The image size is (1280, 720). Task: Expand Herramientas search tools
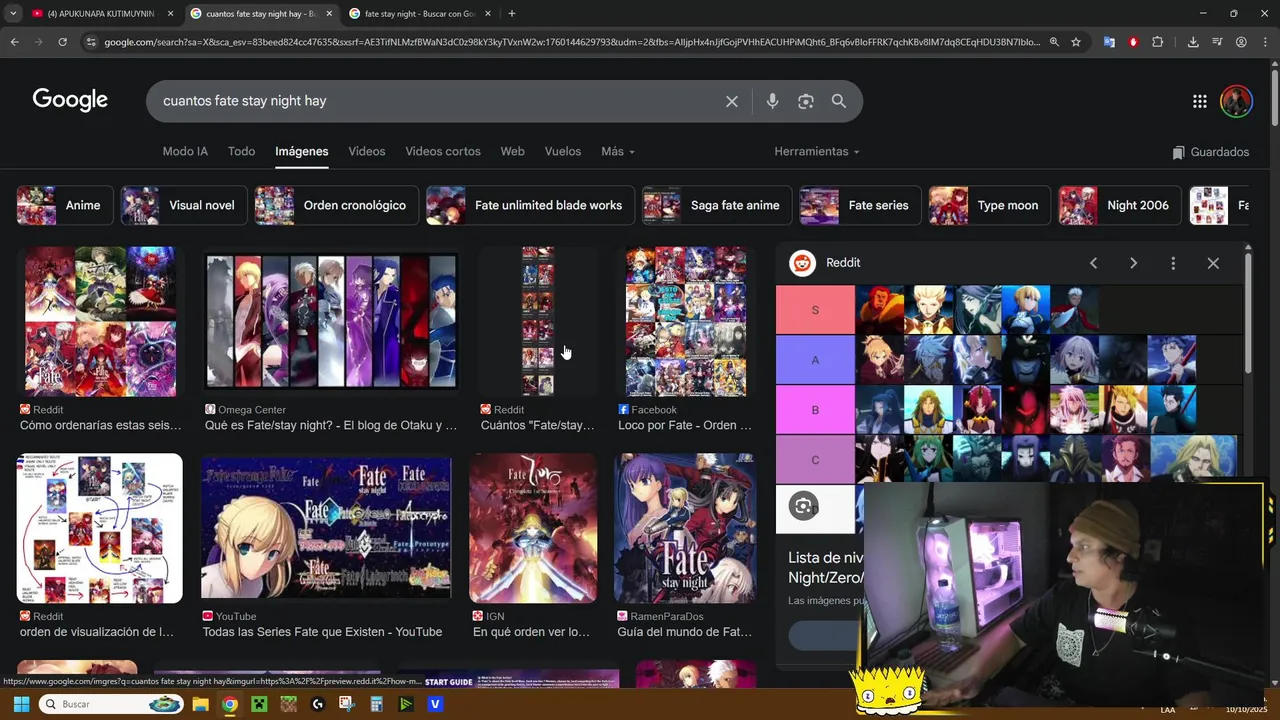click(x=817, y=151)
